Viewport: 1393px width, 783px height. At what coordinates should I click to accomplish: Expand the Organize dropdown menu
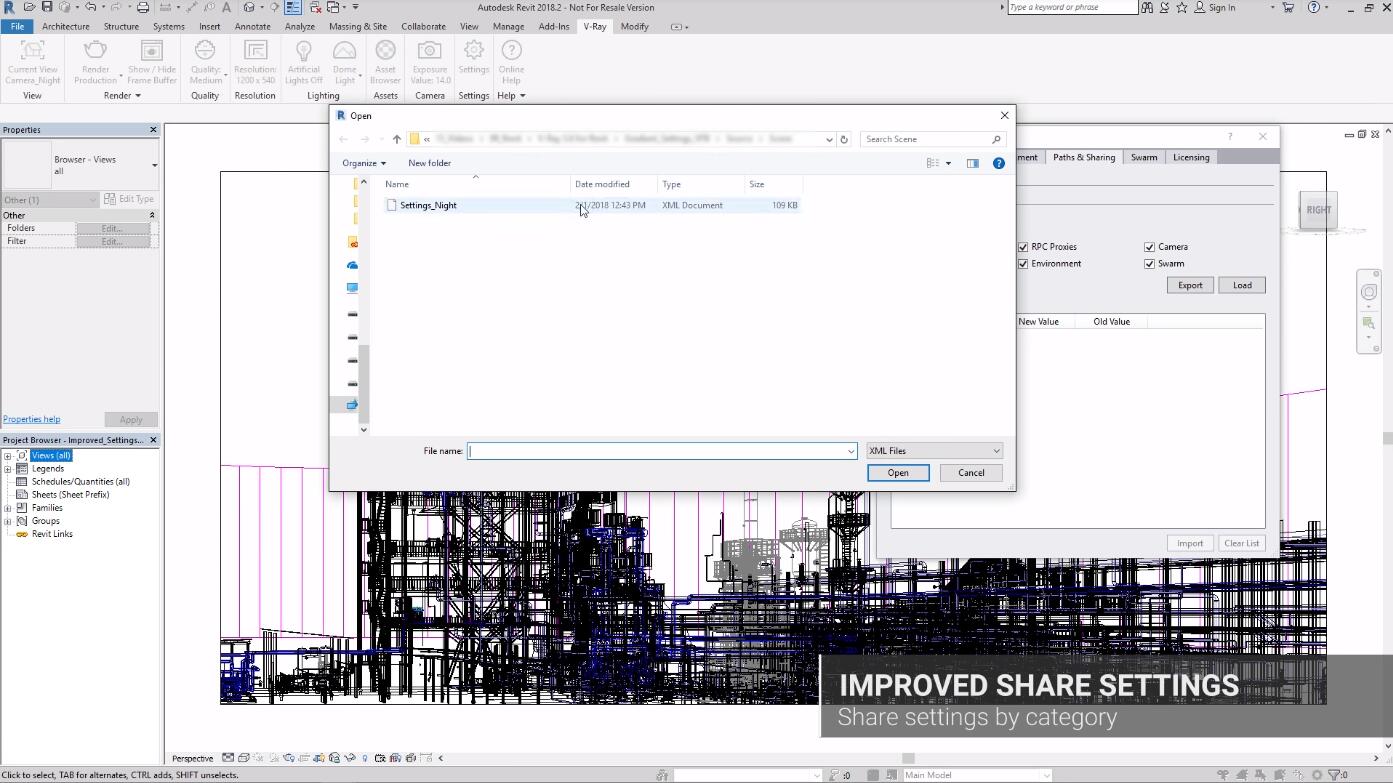point(363,163)
